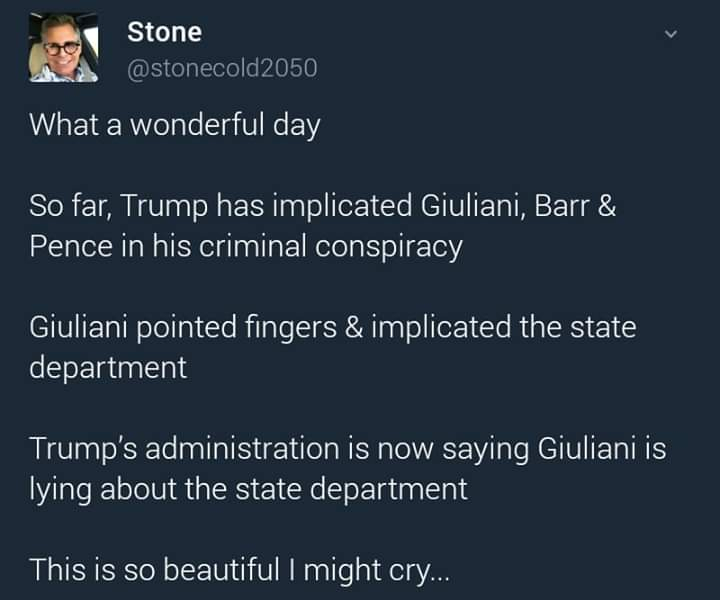720x600 pixels.
Task: Click the ellipsis after "cry"
Action: coord(440,572)
